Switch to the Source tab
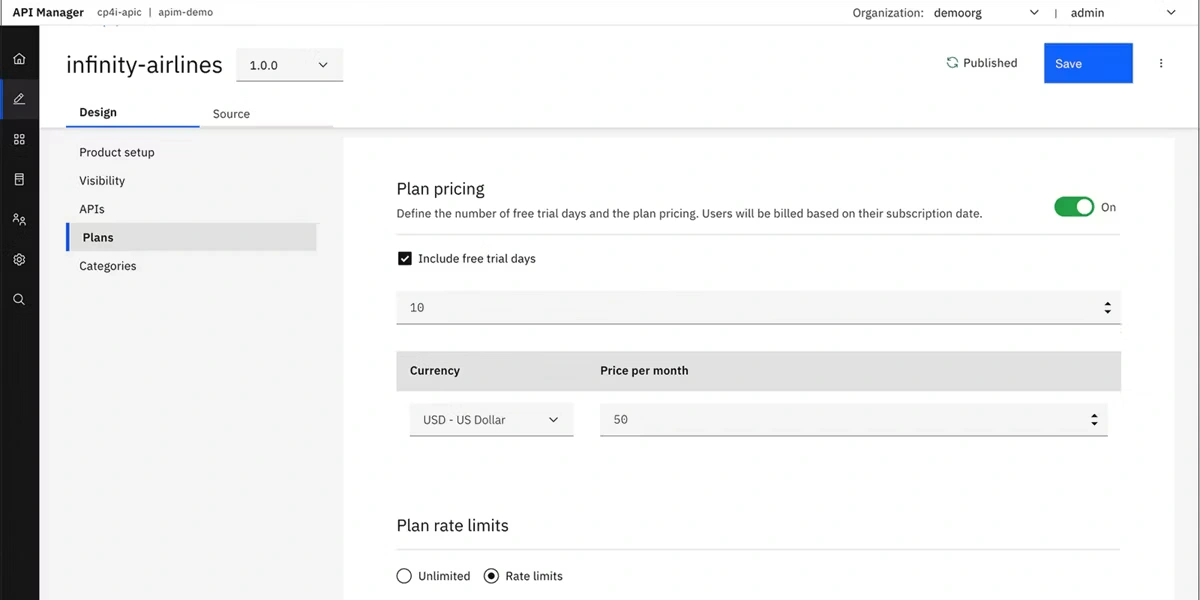 tap(231, 114)
